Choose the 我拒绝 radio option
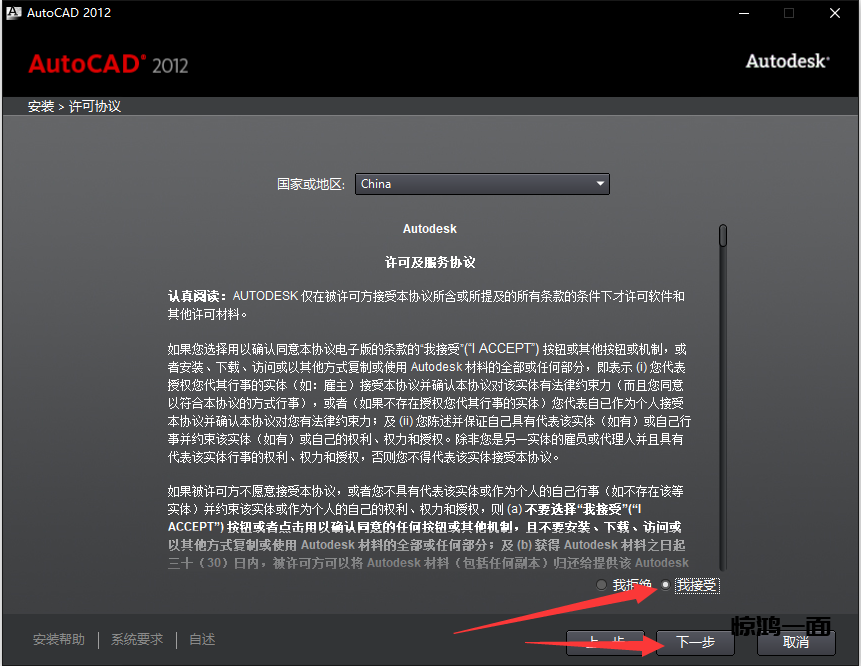The height and width of the screenshot is (666, 861). pyautogui.click(x=601, y=585)
